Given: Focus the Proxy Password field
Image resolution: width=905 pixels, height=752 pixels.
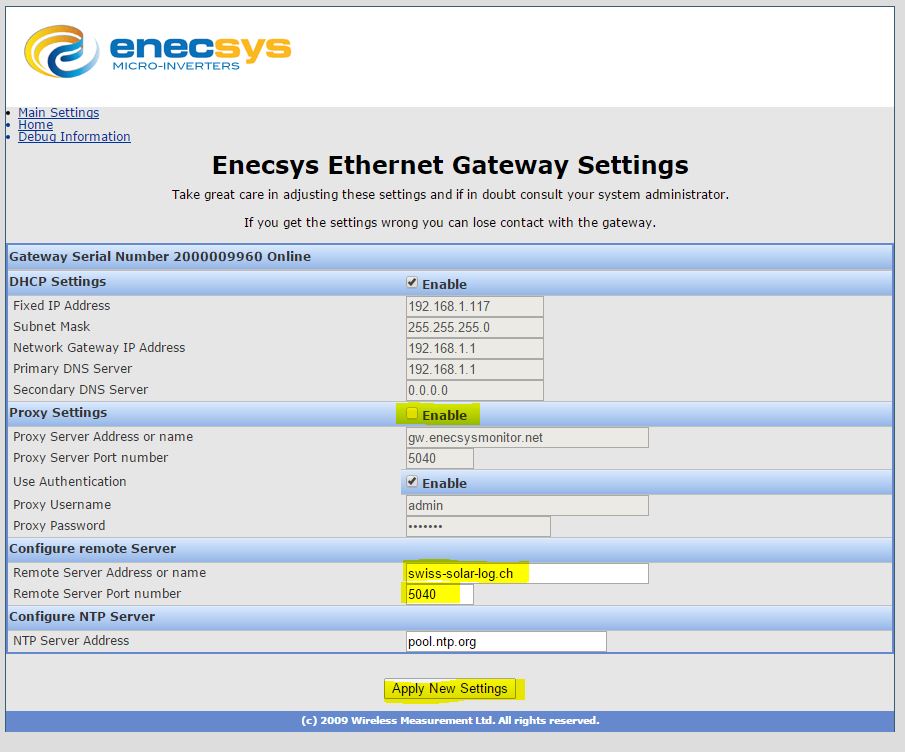Looking at the screenshot, I should (x=477, y=526).
